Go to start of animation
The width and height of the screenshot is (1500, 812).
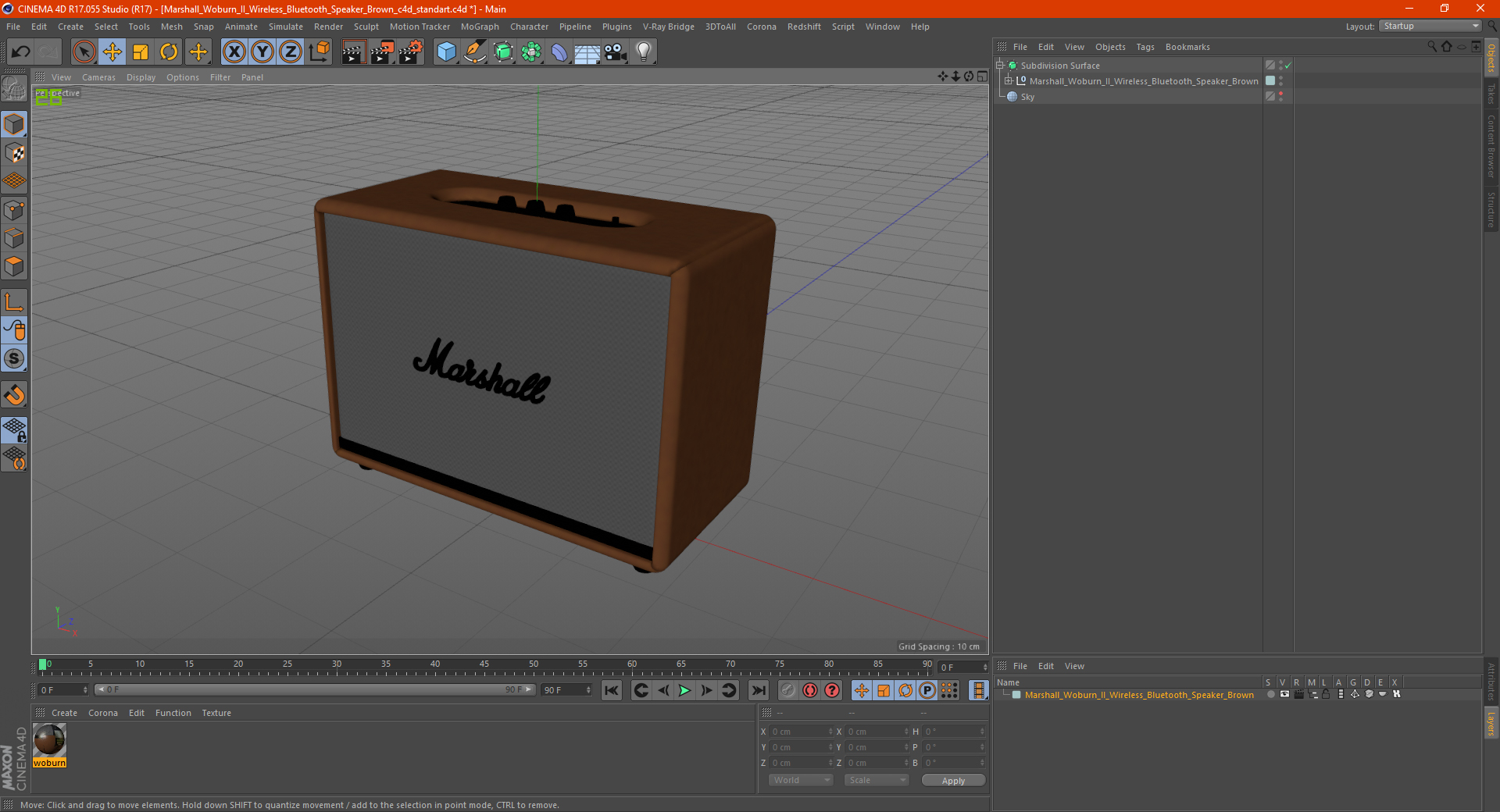pos(612,690)
